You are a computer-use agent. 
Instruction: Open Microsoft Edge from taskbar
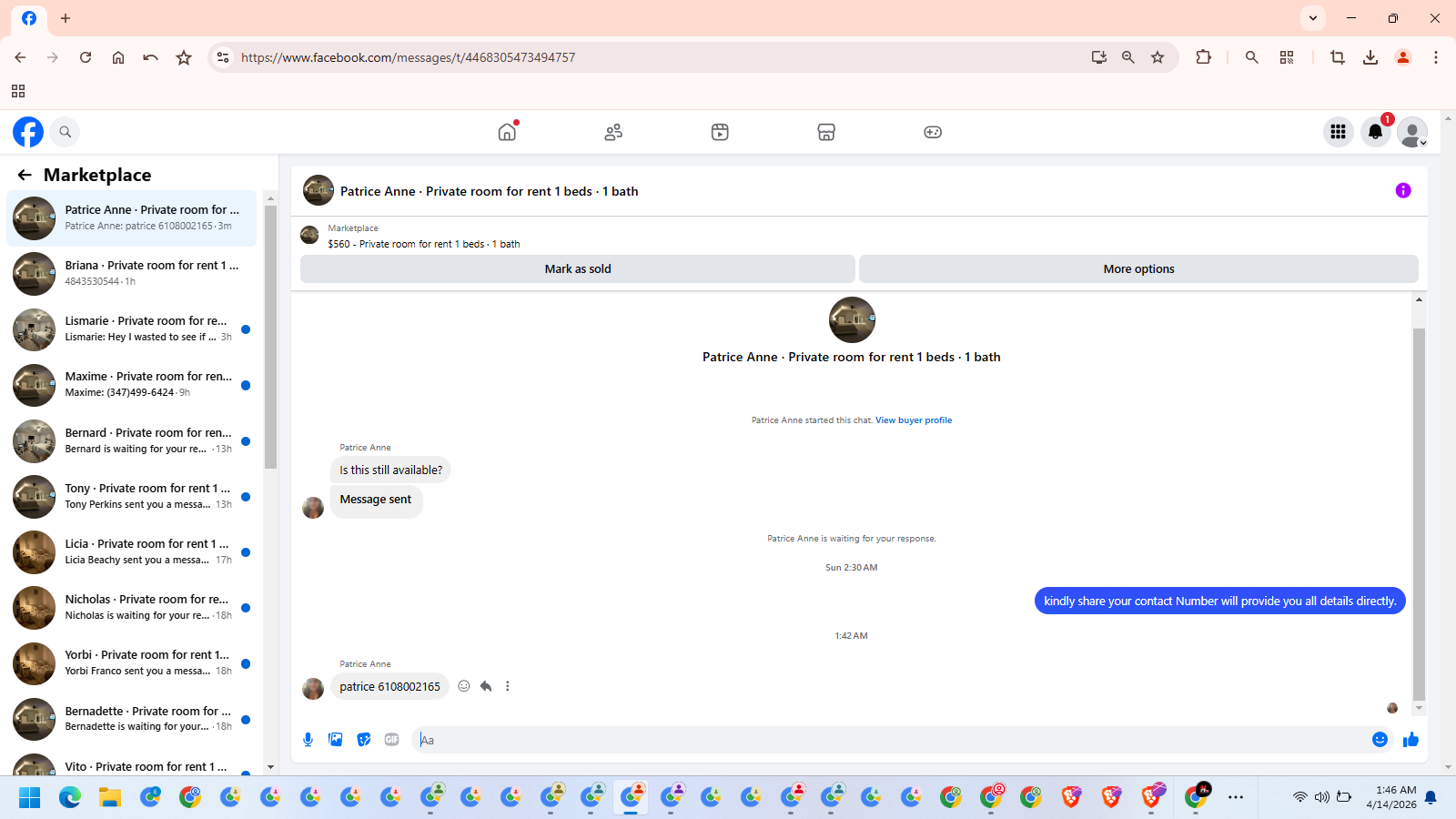70,797
